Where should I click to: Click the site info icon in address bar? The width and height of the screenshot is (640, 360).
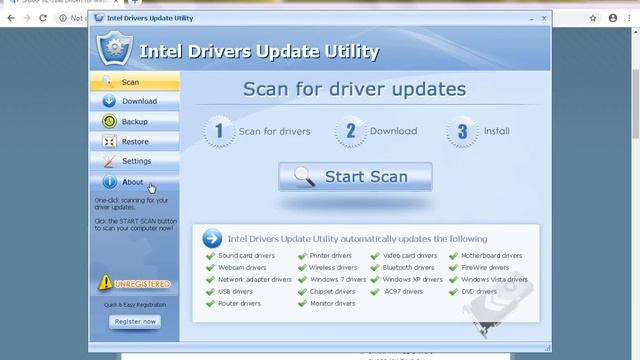point(63,18)
